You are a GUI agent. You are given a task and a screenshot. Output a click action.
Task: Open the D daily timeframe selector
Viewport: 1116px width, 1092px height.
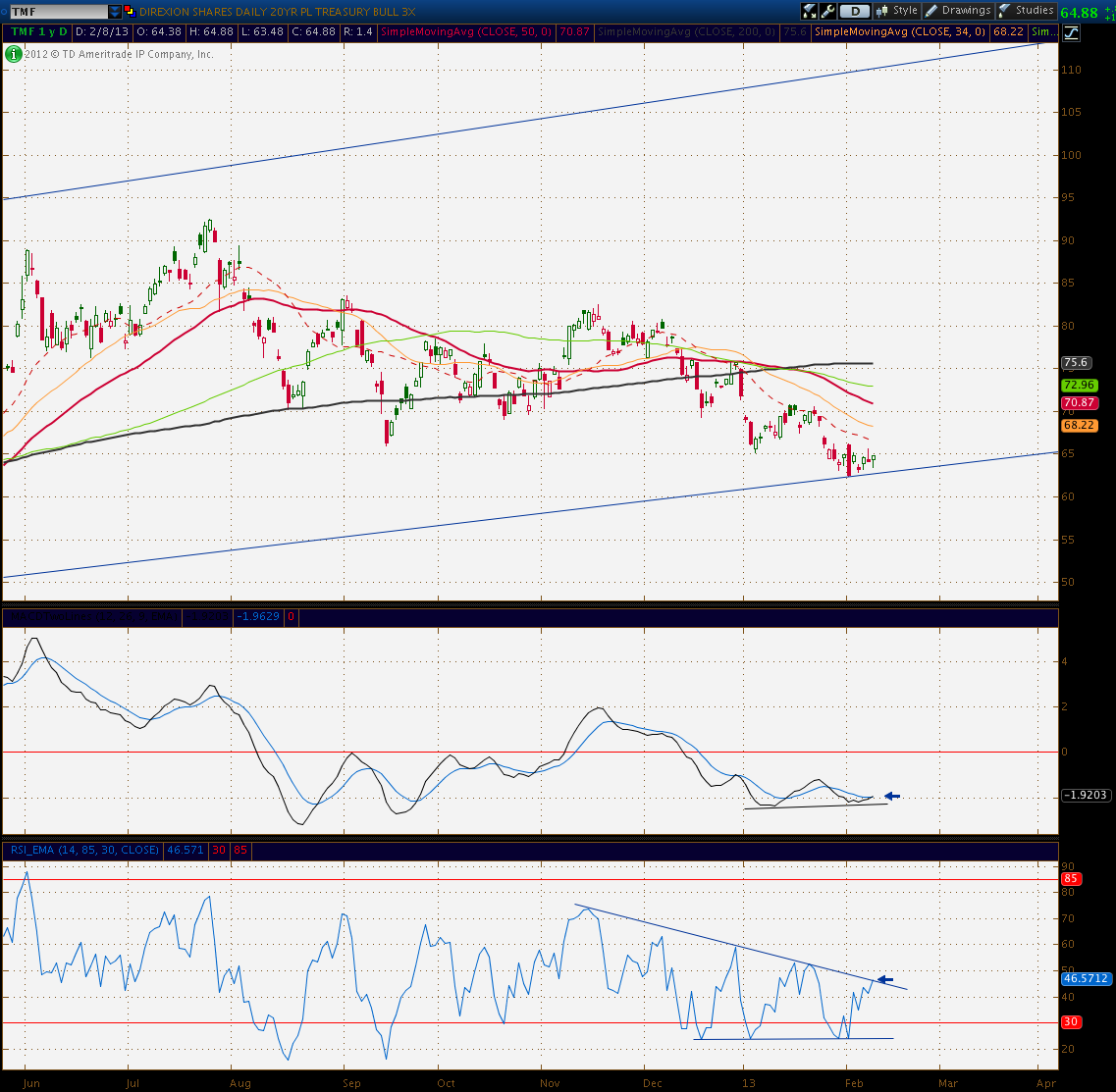pyautogui.click(x=854, y=11)
